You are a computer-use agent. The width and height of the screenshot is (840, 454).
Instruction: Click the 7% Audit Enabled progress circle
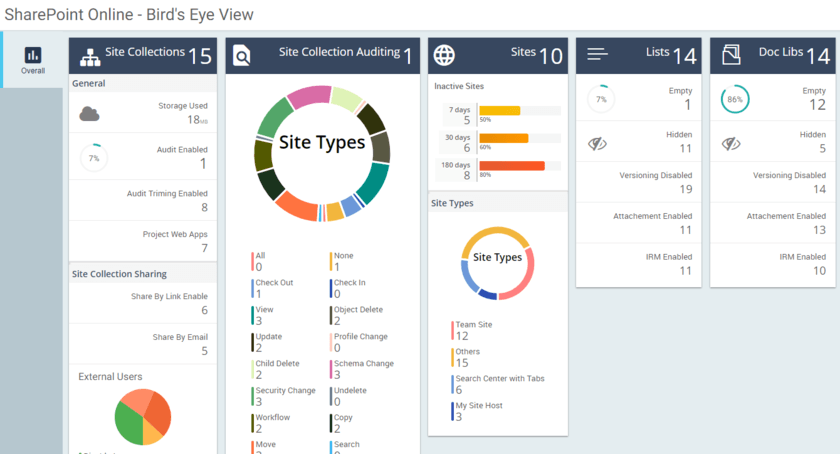94,158
